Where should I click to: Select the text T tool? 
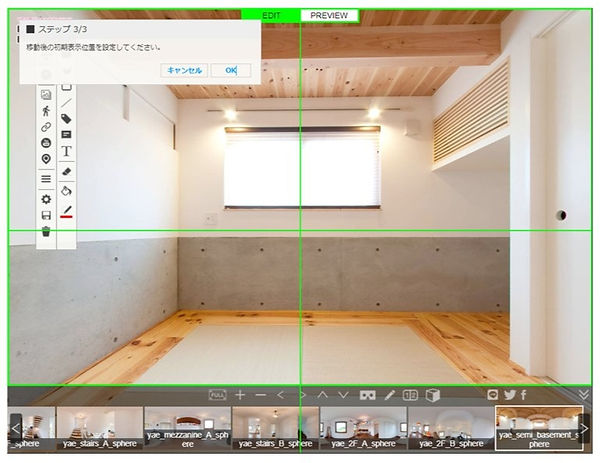click(67, 152)
